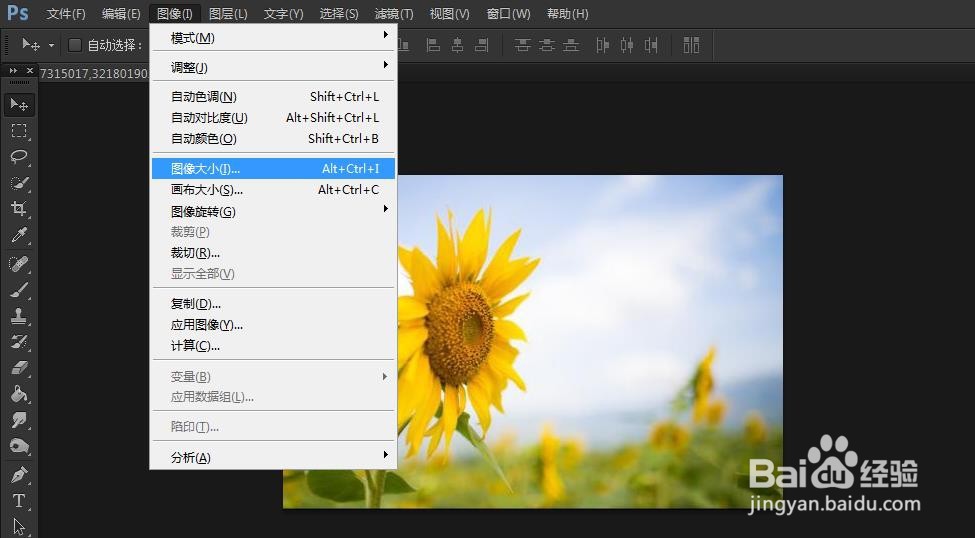
Task: Open the 帮助(H) menu
Action: tap(567, 13)
